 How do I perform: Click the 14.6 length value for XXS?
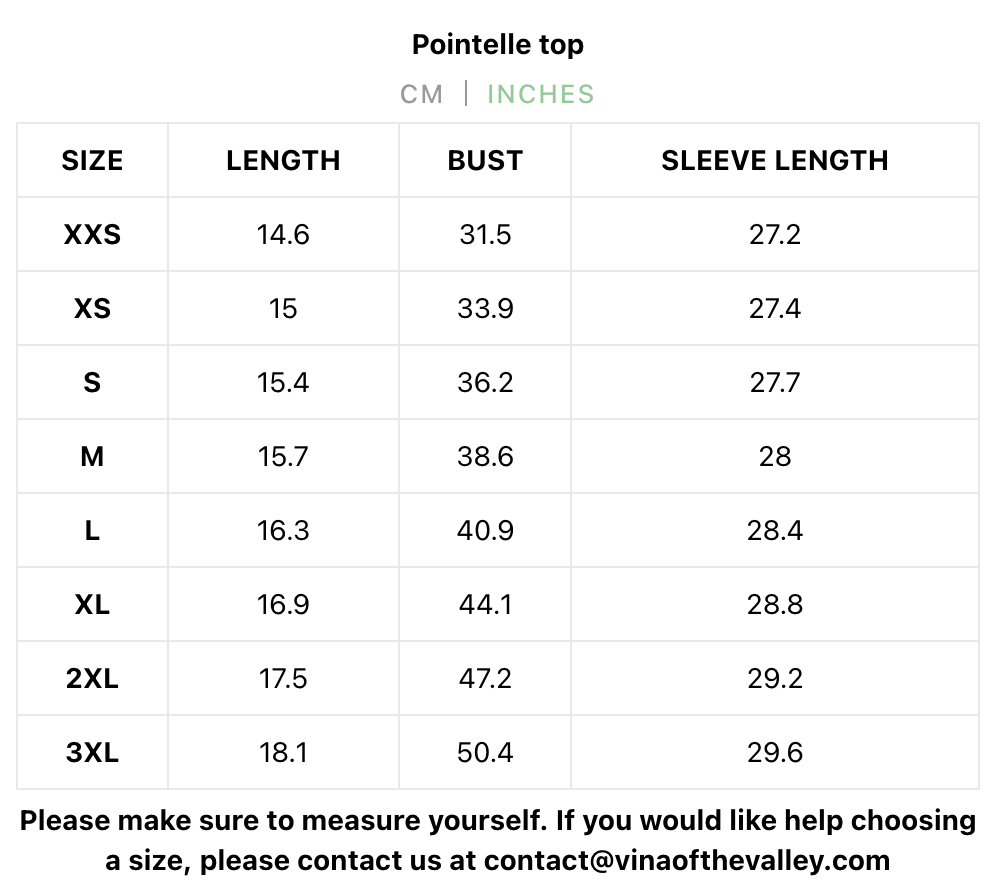[x=283, y=234]
